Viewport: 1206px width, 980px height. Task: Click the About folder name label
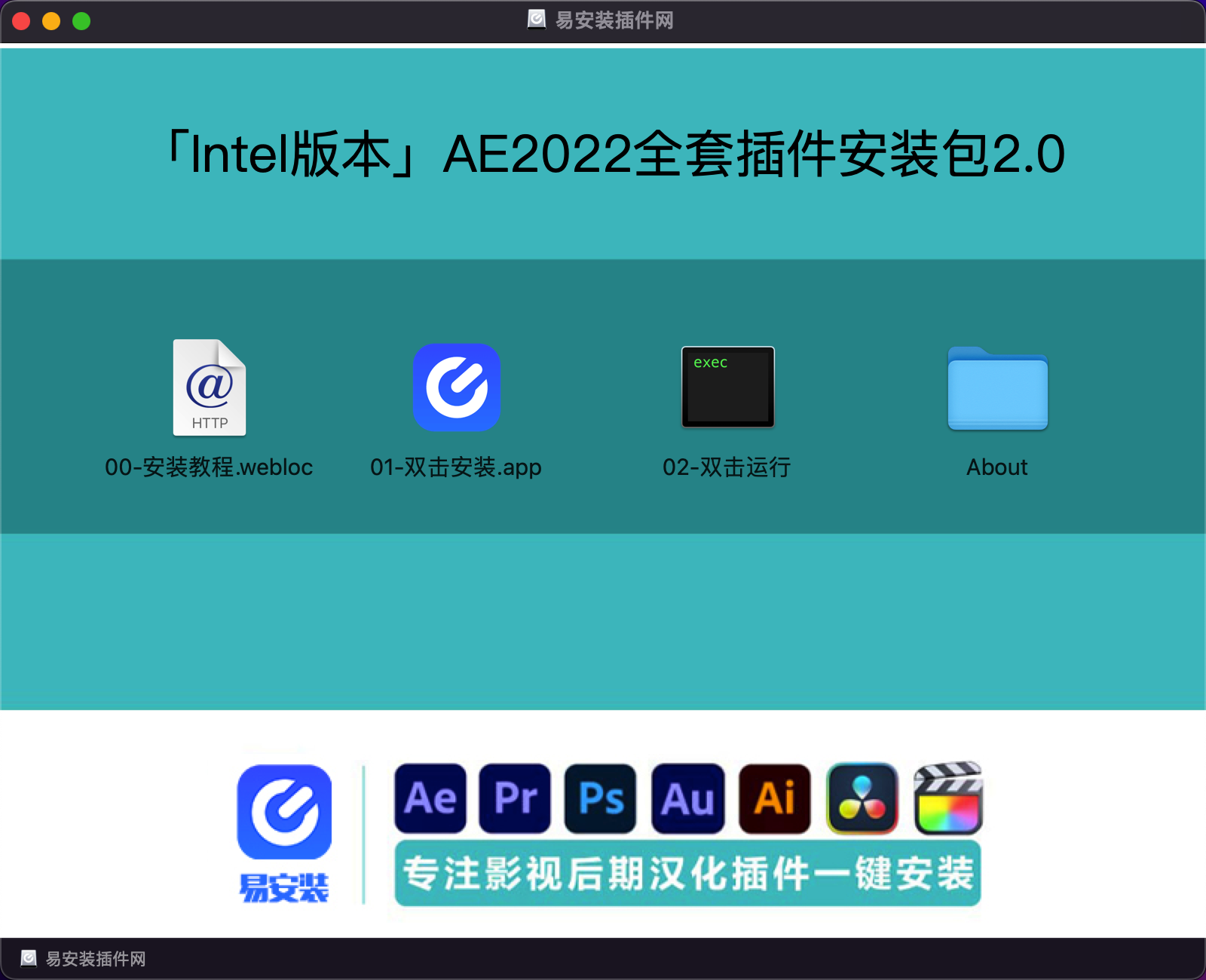click(x=997, y=467)
